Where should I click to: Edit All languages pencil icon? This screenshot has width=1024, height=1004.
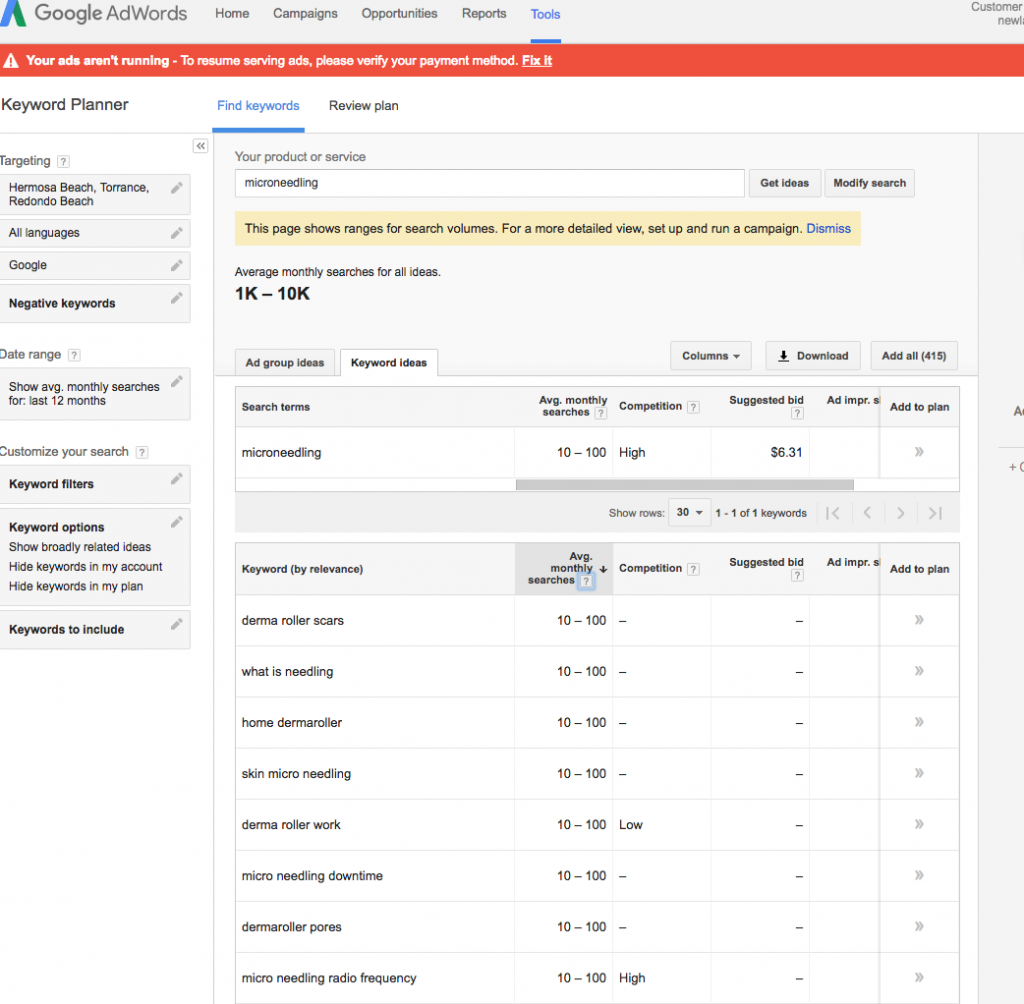click(176, 233)
